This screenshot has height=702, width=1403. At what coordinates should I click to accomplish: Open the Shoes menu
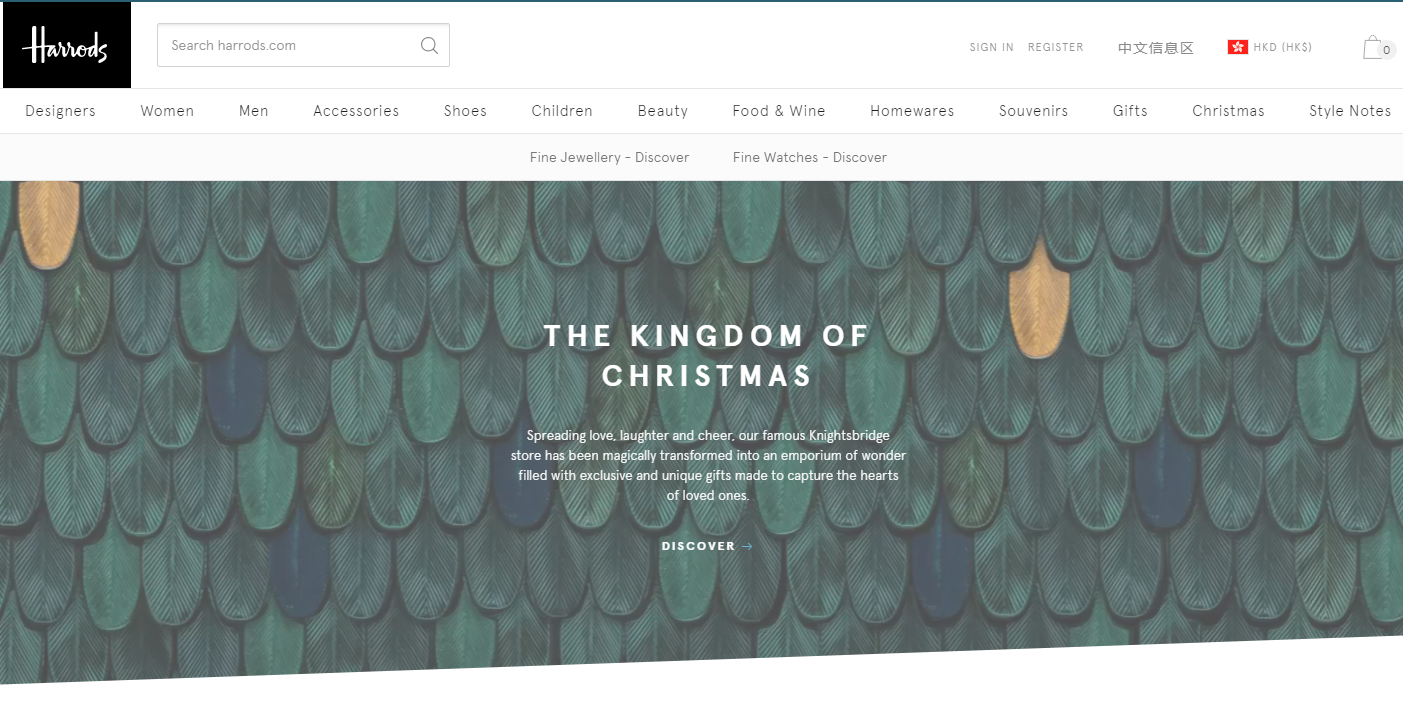pos(465,111)
